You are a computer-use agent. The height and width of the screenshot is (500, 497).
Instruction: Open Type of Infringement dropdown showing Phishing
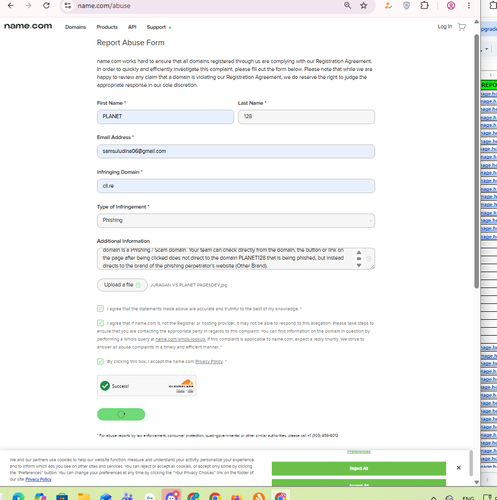pos(236,220)
